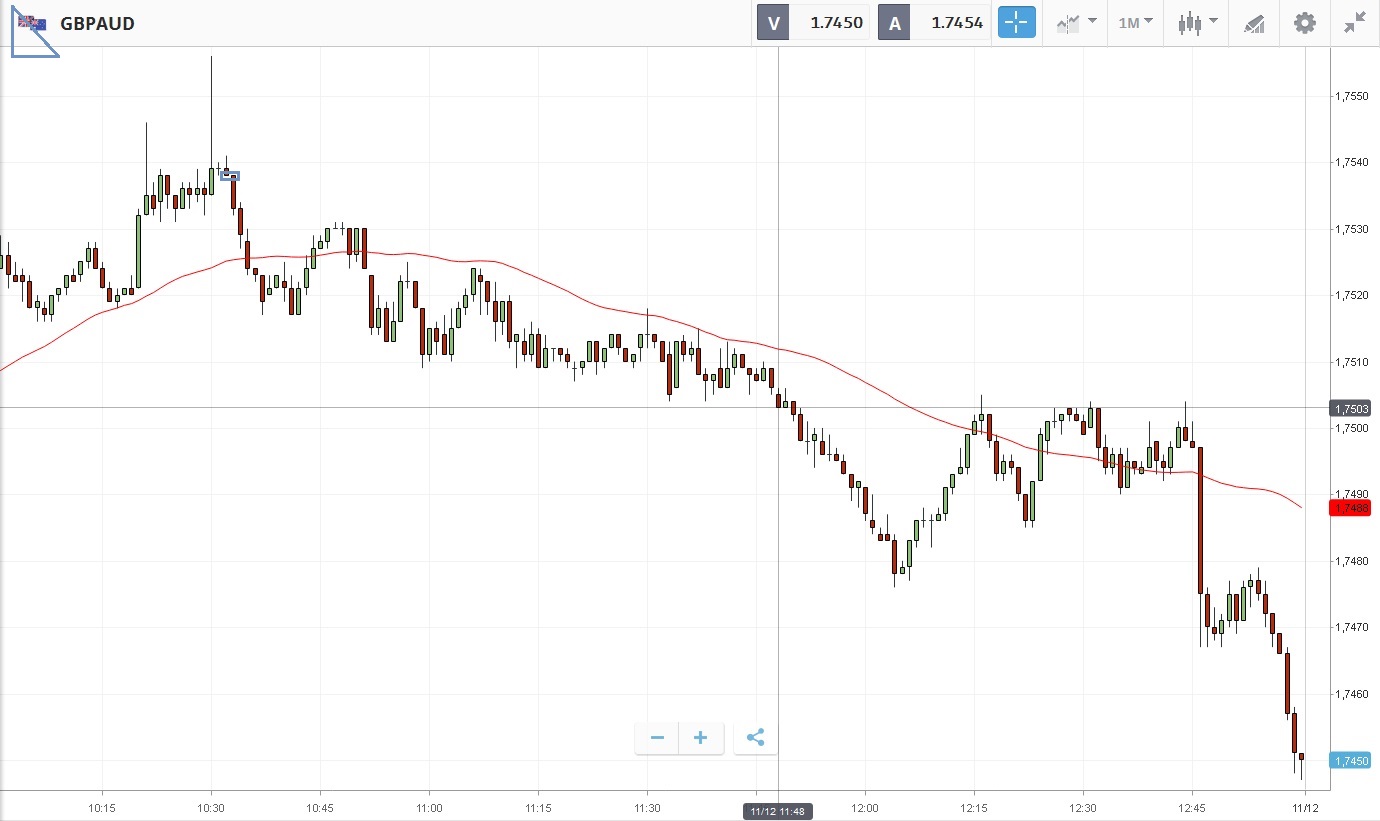Open the compare/indicators chart dropdown
1380x821 pixels.
point(1076,23)
